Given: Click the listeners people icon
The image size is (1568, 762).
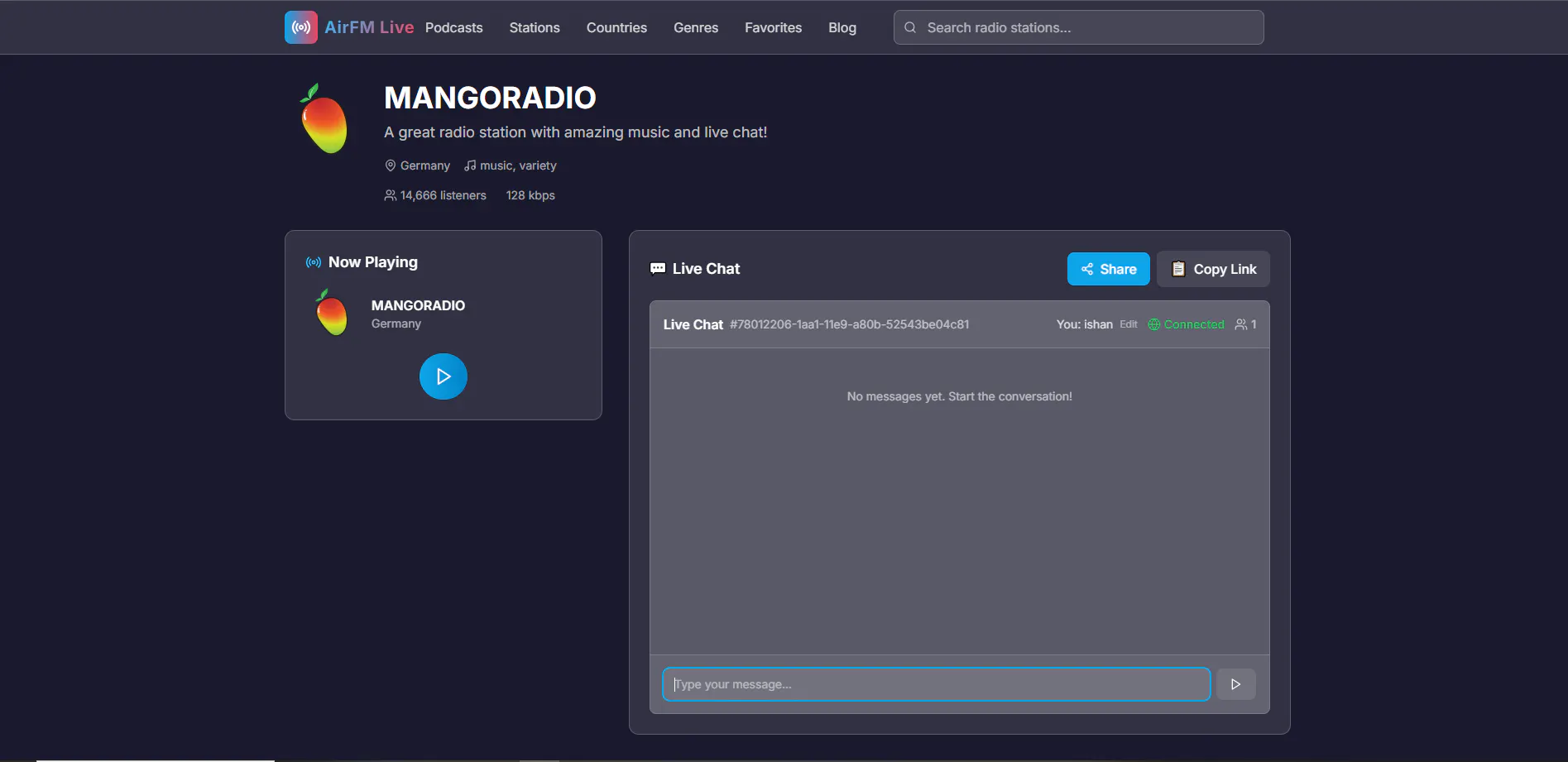Looking at the screenshot, I should coord(391,195).
